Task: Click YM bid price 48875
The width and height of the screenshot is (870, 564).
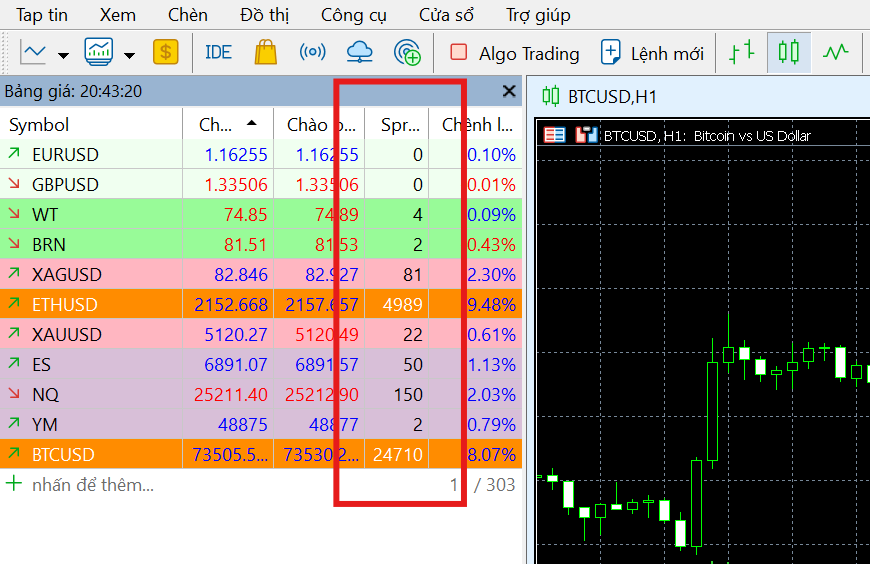Action: click(x=242, y=425)
